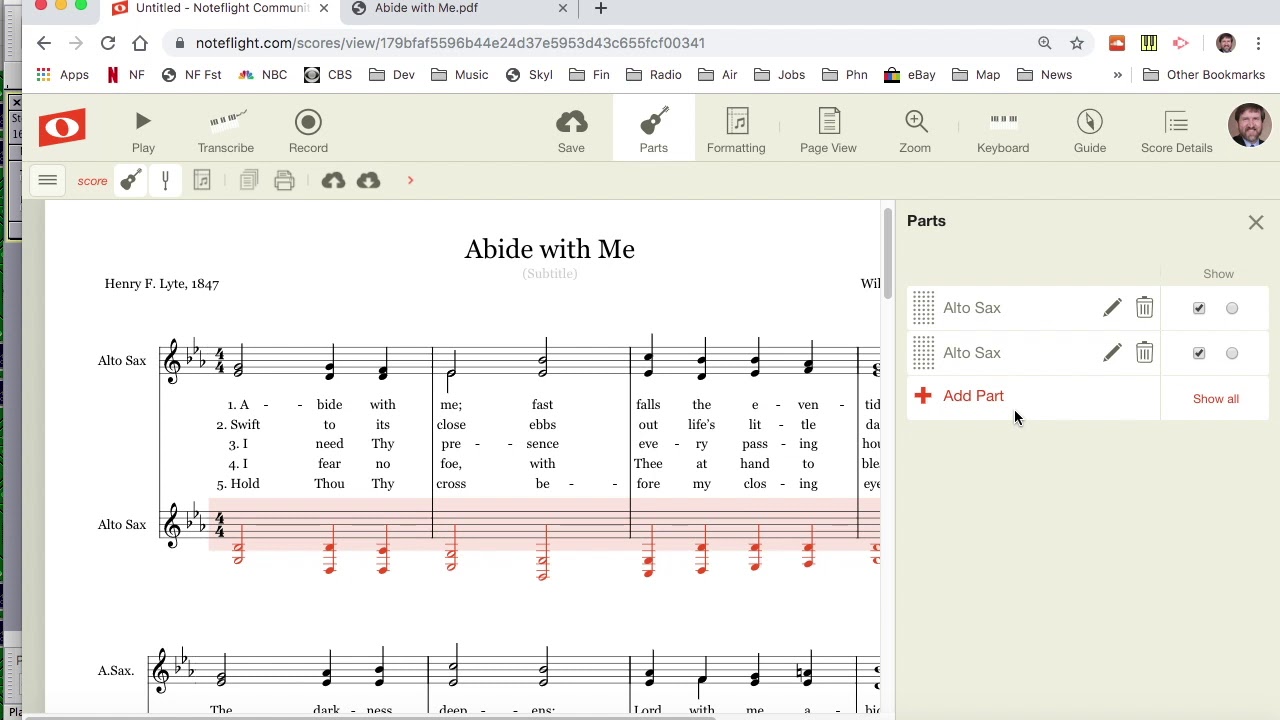1280x720 pixels.
Task: Open the NF Fst bookmark
Action: click(190, 75)
